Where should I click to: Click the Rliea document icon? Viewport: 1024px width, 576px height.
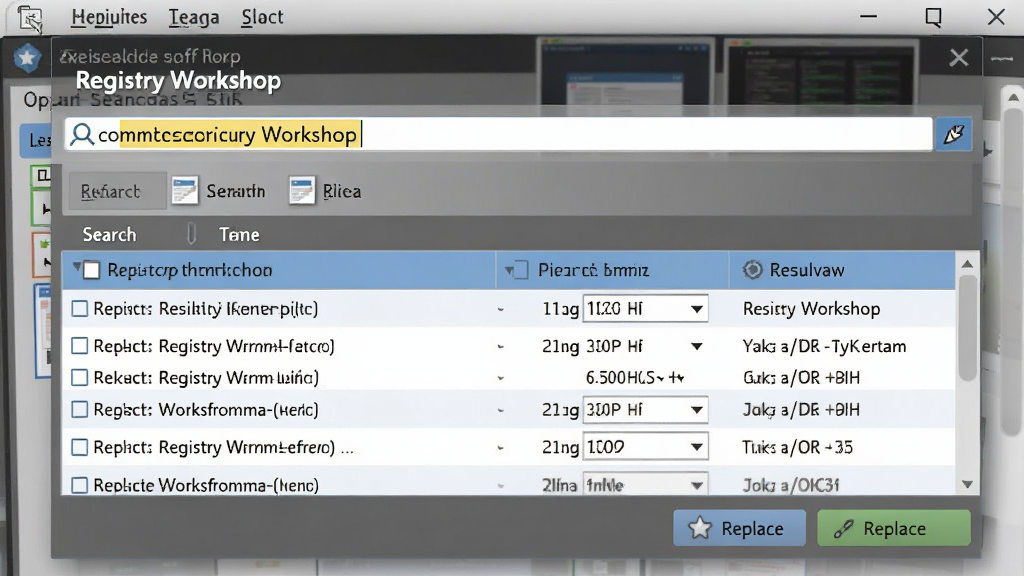coord(302,191)
